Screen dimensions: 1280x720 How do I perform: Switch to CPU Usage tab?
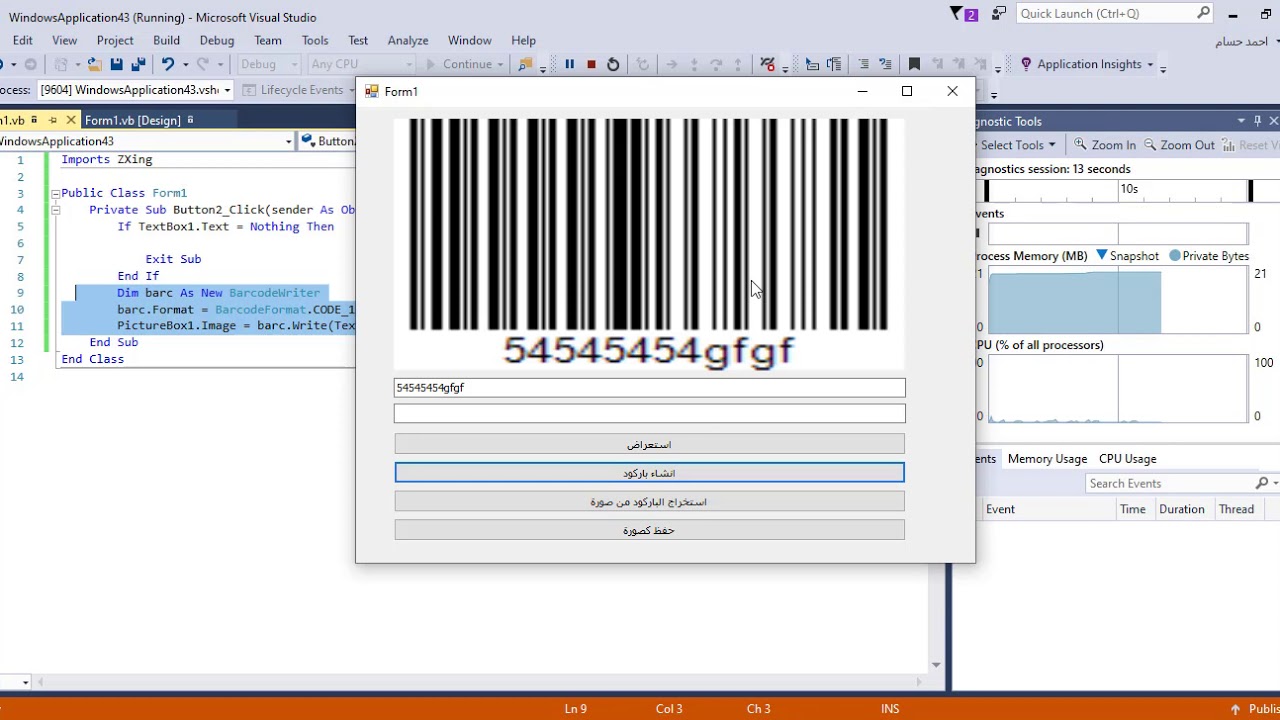click(x=1127, y=459)
